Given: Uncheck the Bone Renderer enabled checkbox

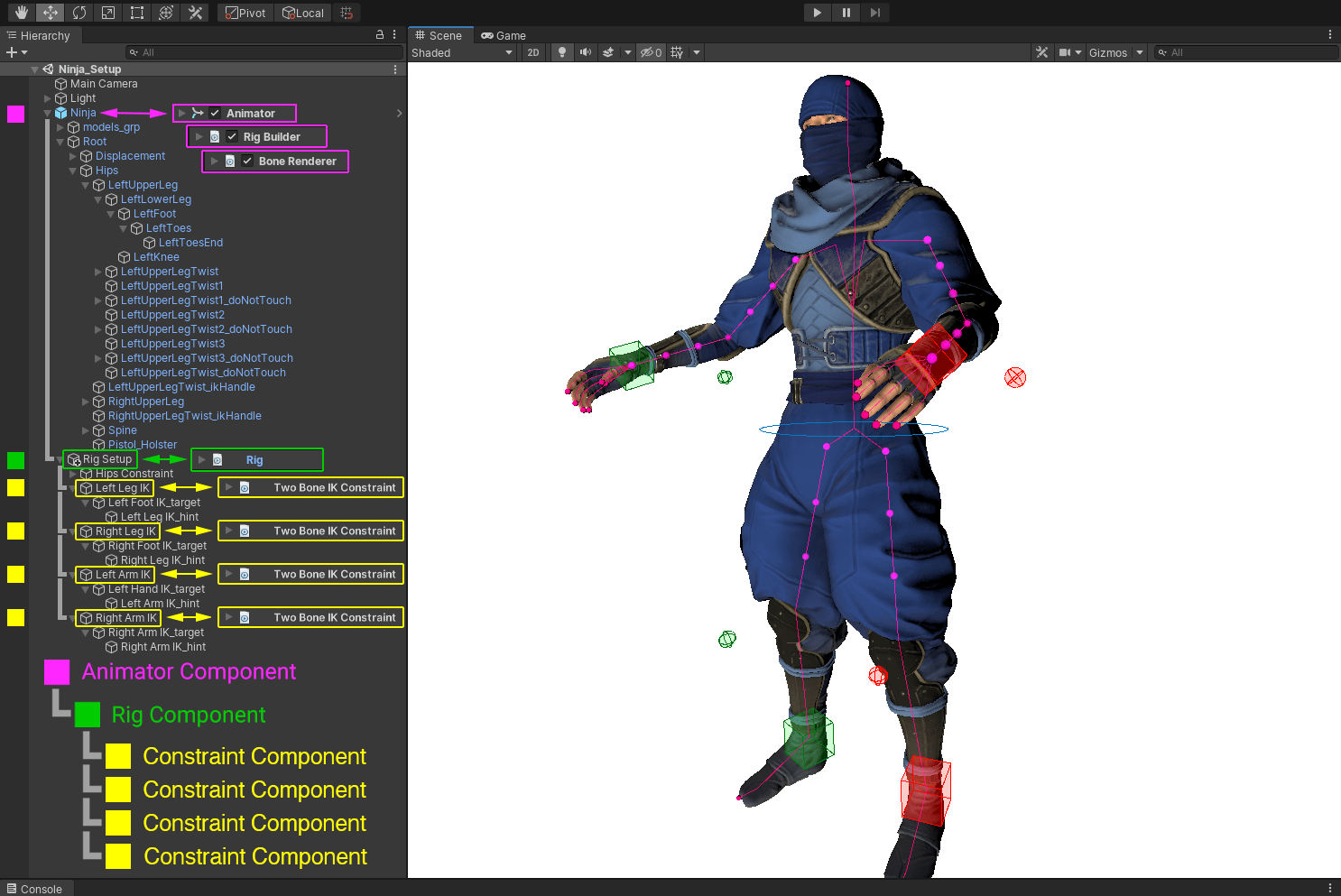Looking at the screenshot, I should click(247, 161).
